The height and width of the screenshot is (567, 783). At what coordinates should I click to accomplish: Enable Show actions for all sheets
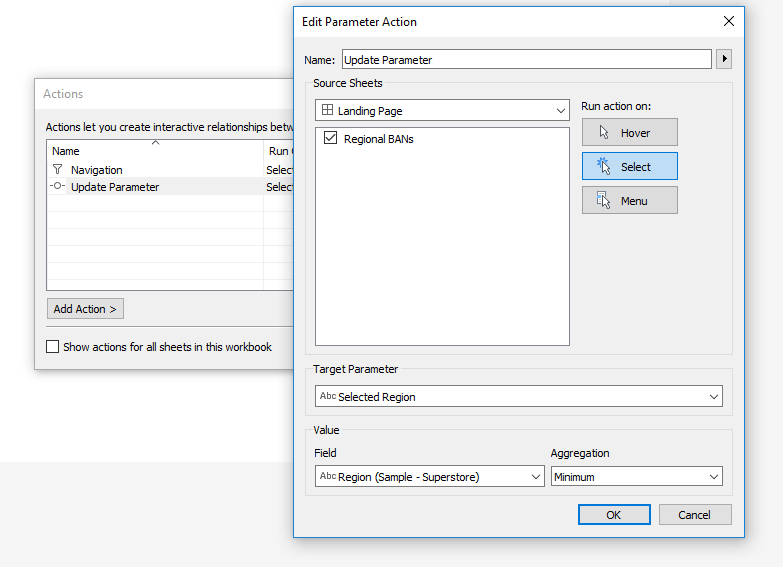[x=52, y=347]
